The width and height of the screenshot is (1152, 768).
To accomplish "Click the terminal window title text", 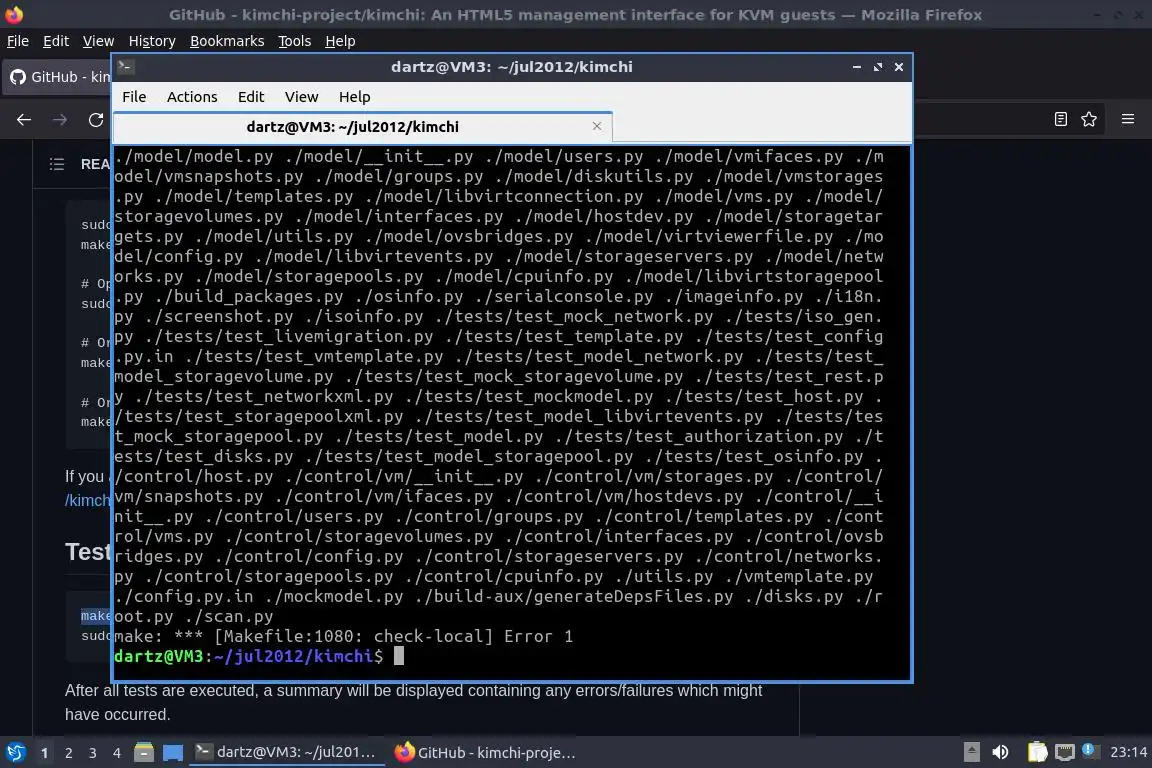I will click(x=511, y=67).
